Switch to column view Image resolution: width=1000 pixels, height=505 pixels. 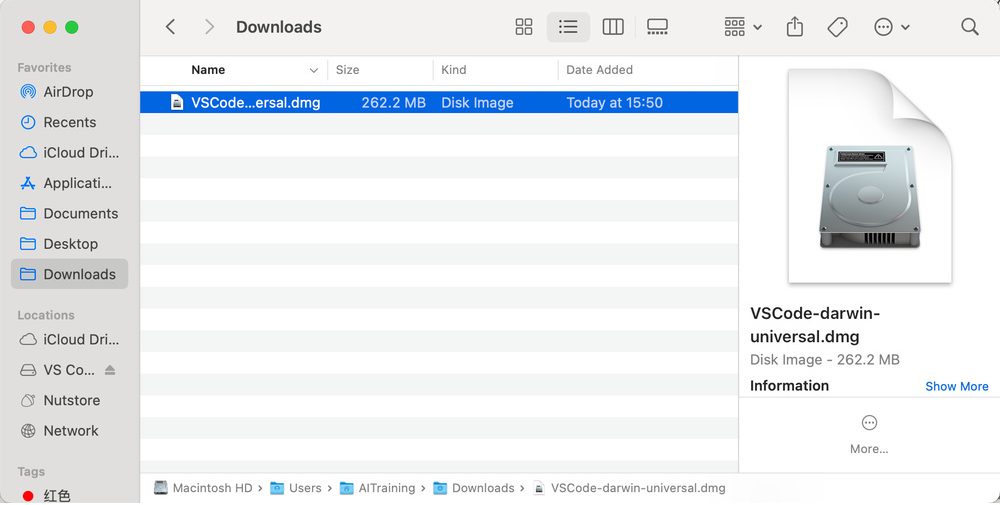pos(613,27)
